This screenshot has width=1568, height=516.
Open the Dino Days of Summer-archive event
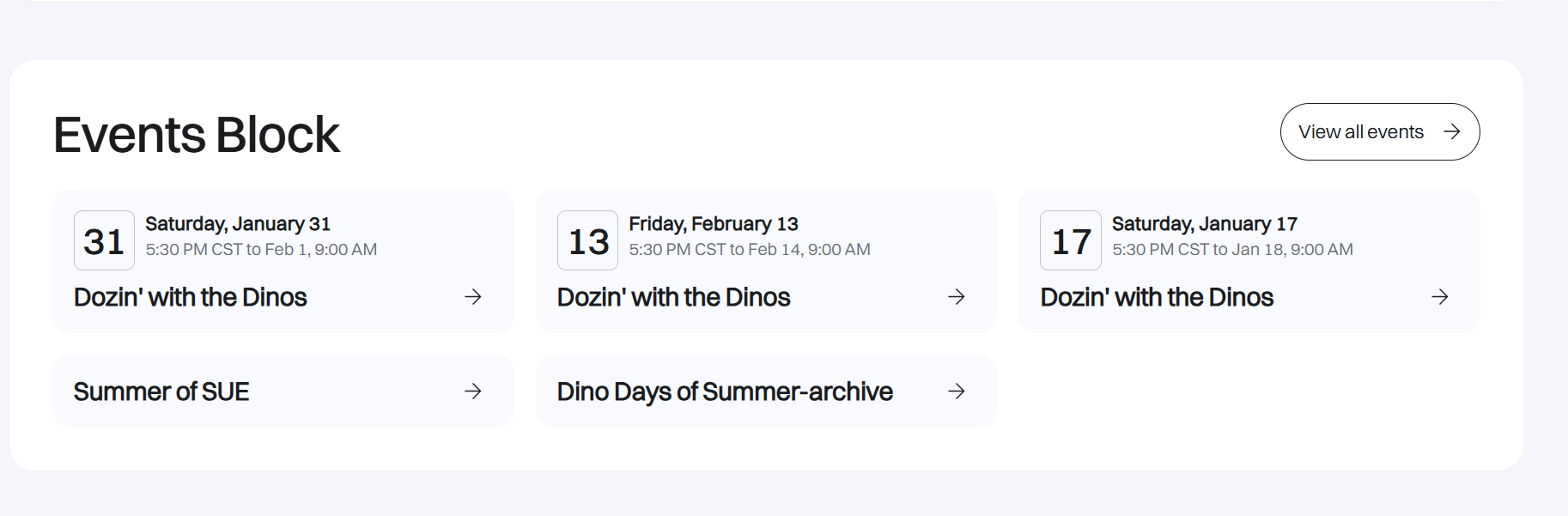tap(725, 392)
